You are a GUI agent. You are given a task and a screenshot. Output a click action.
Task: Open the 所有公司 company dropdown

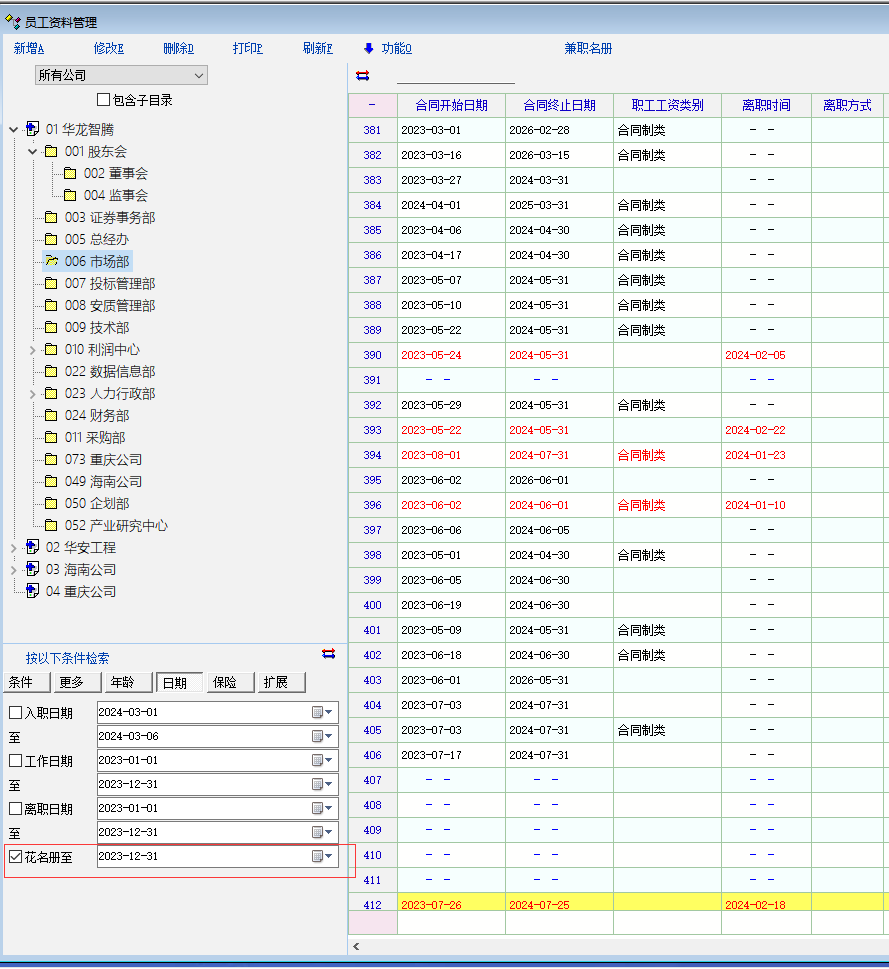point(200,75)
